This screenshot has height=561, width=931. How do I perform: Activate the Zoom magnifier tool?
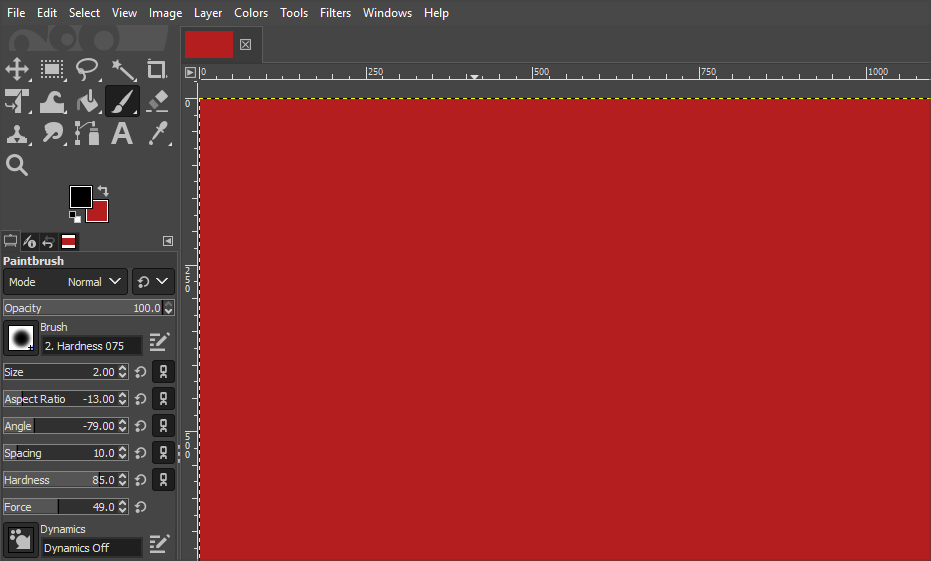17,165
